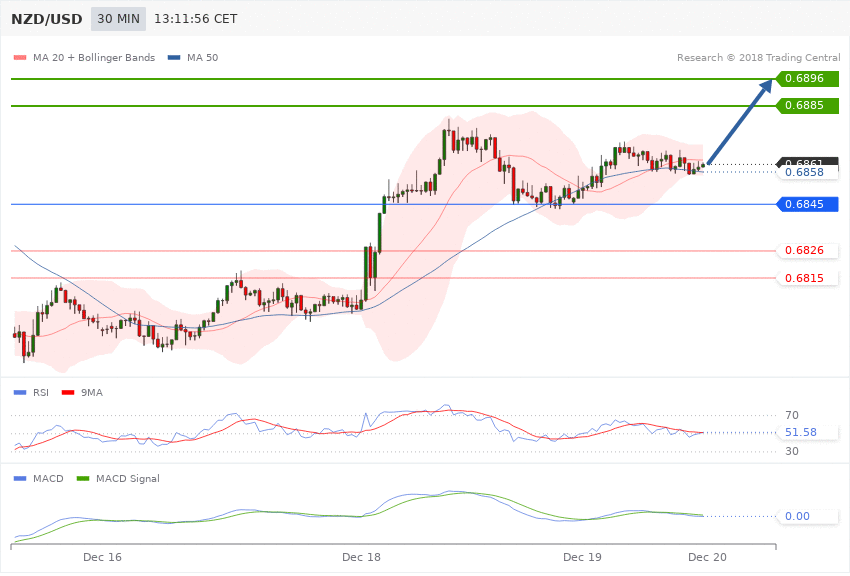
Task: Click the Dec 20 date axis label
Action: 707,557
